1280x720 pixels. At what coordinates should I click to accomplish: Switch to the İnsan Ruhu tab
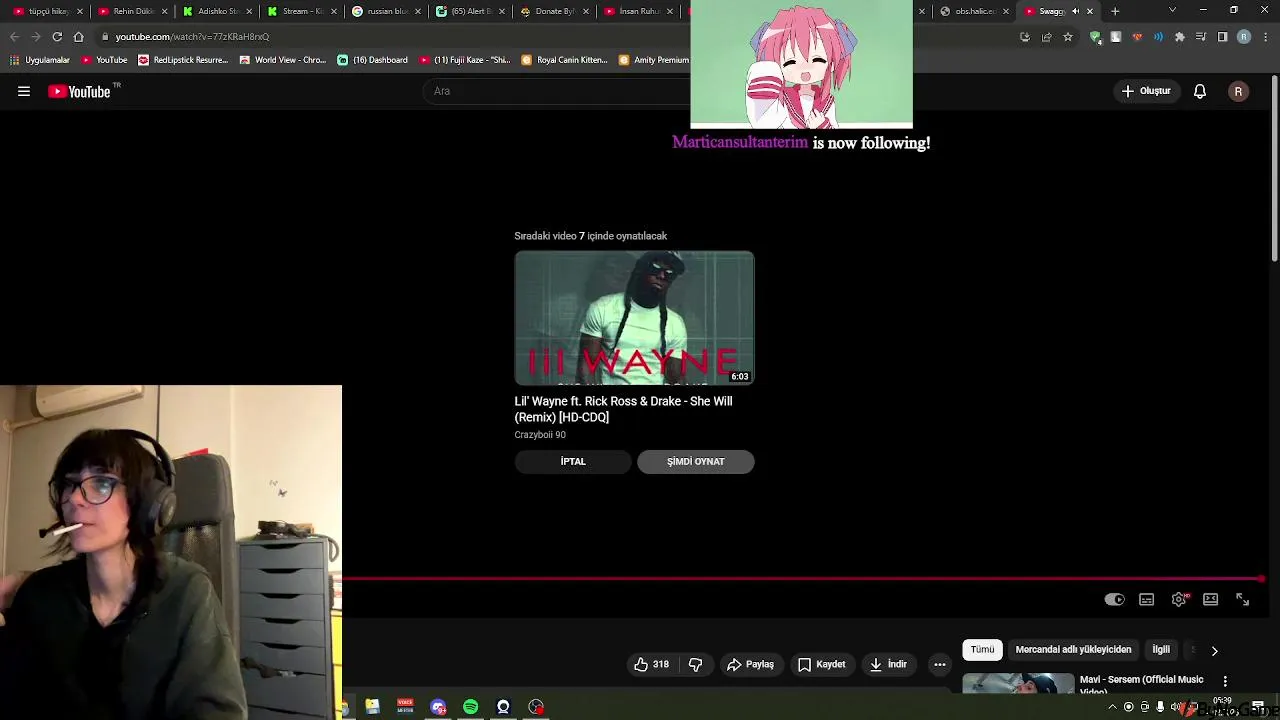tap(639, 11)
